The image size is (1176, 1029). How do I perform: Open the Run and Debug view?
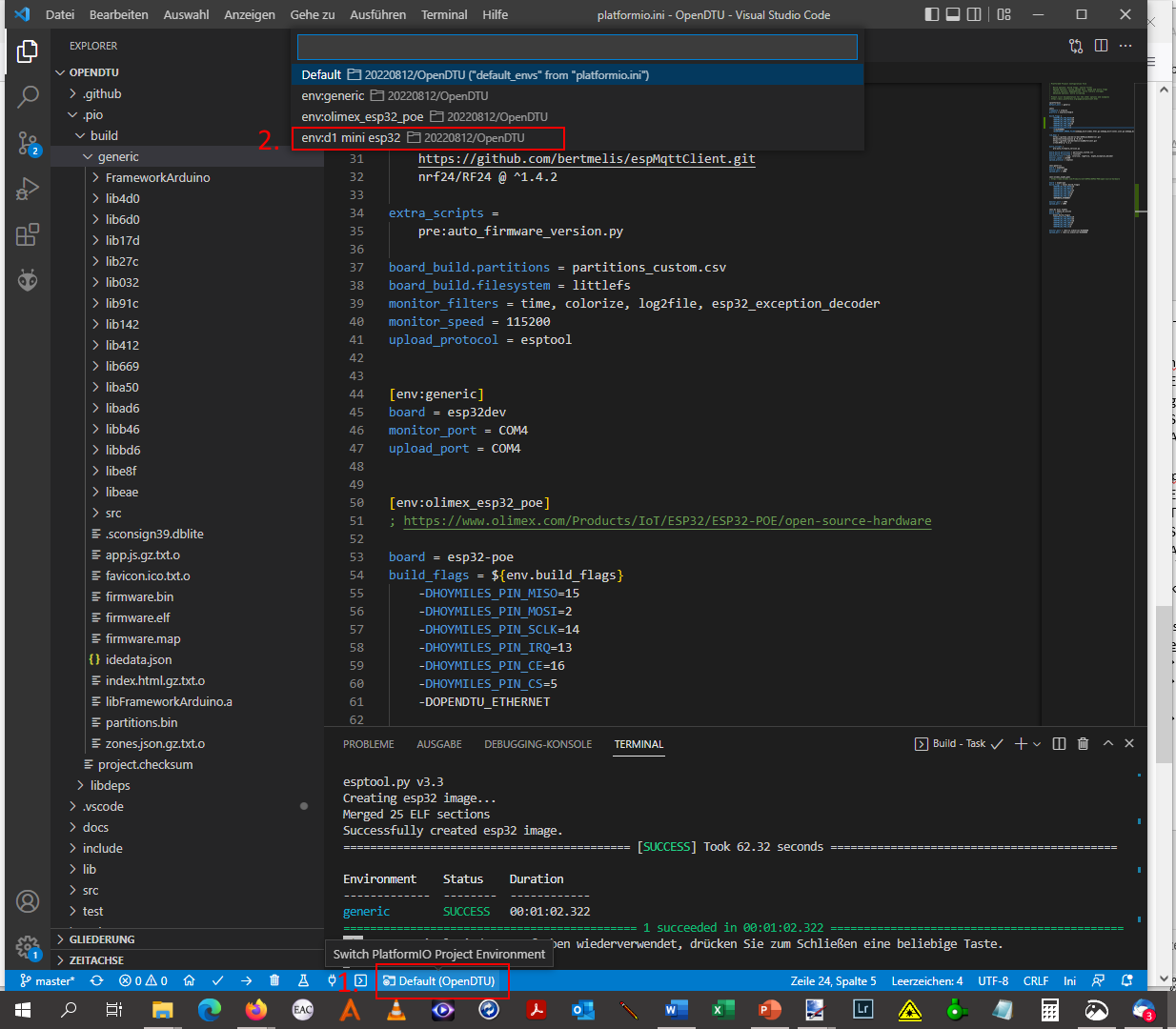pyautogui.click(x=28, y=189)
